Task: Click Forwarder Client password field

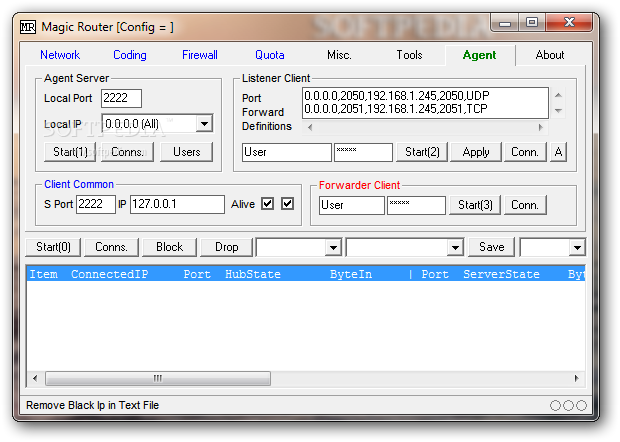Action: coord(416,205)
